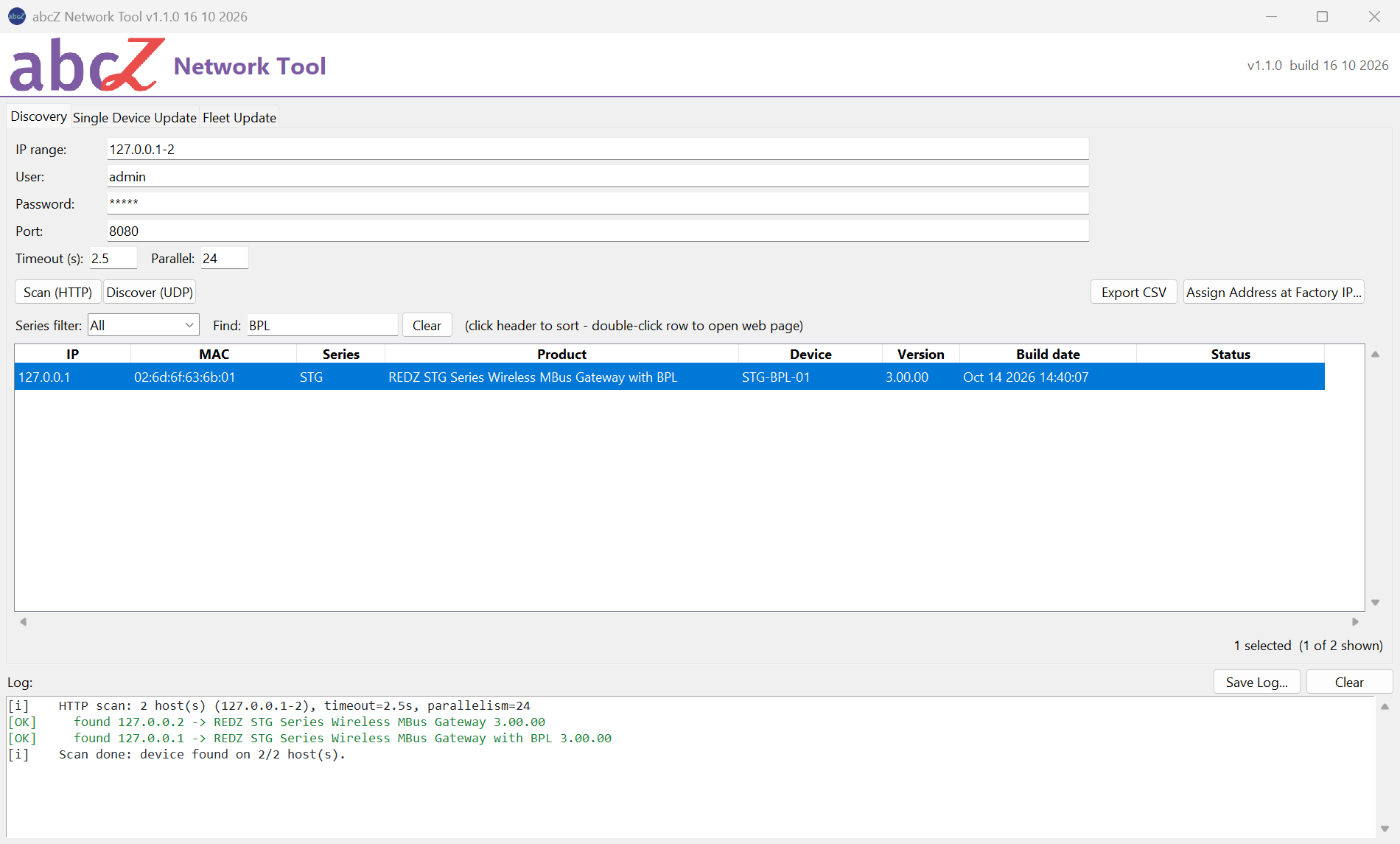Click the table's scroll right arrow

[1355, 621]
